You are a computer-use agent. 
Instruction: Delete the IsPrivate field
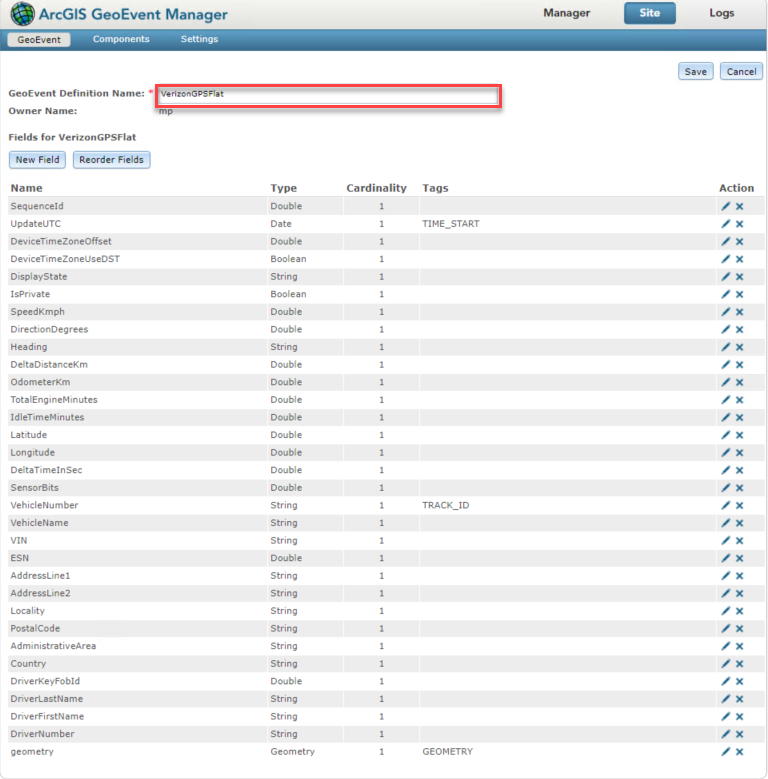[740, 294]
